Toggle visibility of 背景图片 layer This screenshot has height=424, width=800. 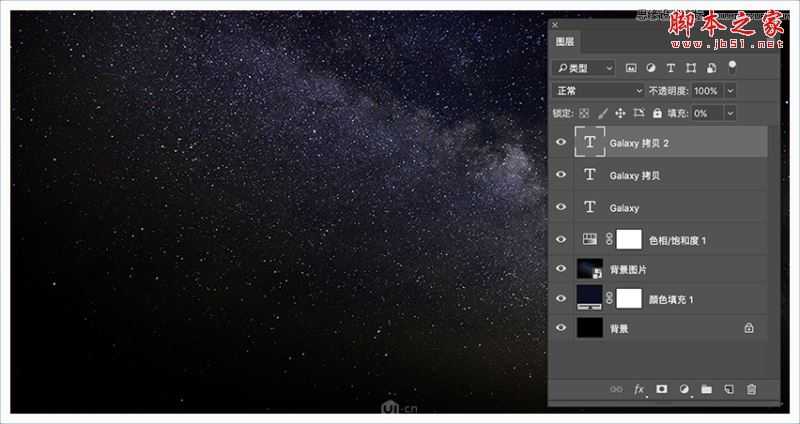tap(561, 268)
